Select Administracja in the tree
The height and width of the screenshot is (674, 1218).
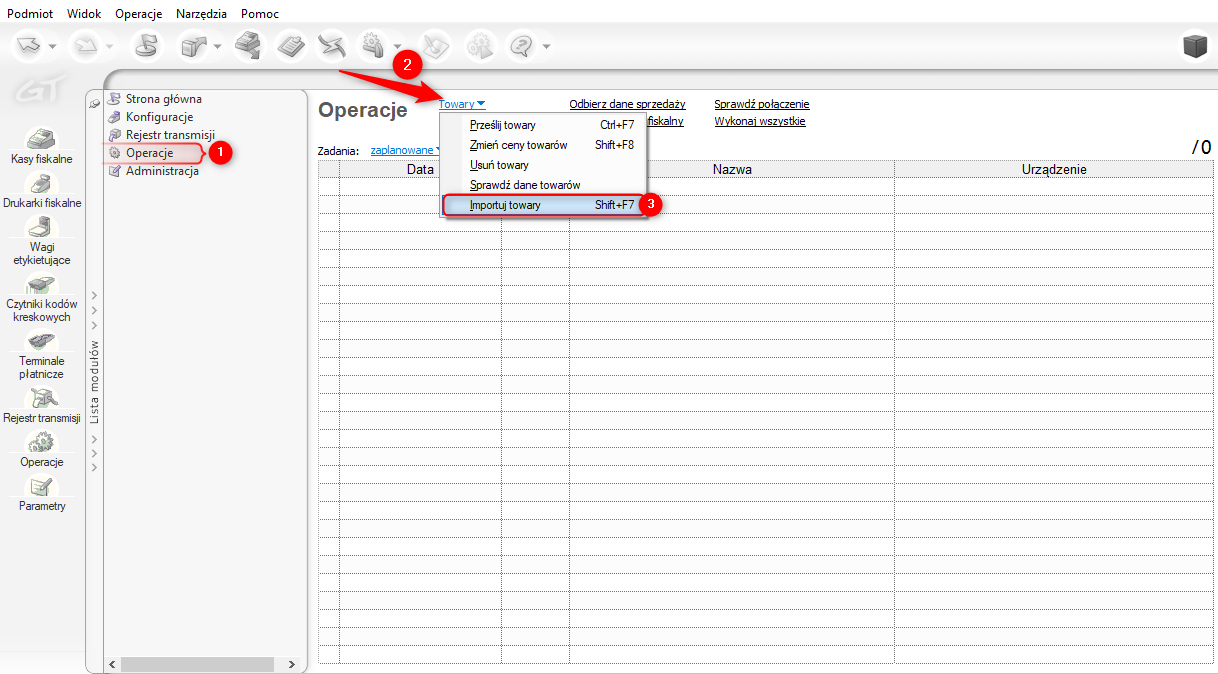[x=153, y=171]
